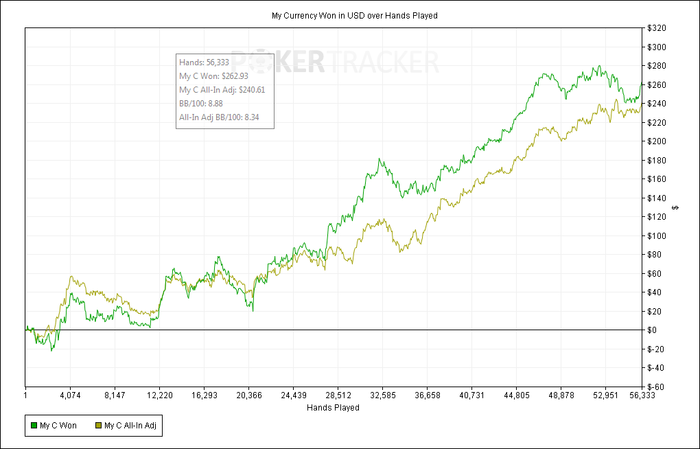This screenshot has width=700, height=449.
Task: Click the $240 y-axis label
Action: click(x=657, y=104)
